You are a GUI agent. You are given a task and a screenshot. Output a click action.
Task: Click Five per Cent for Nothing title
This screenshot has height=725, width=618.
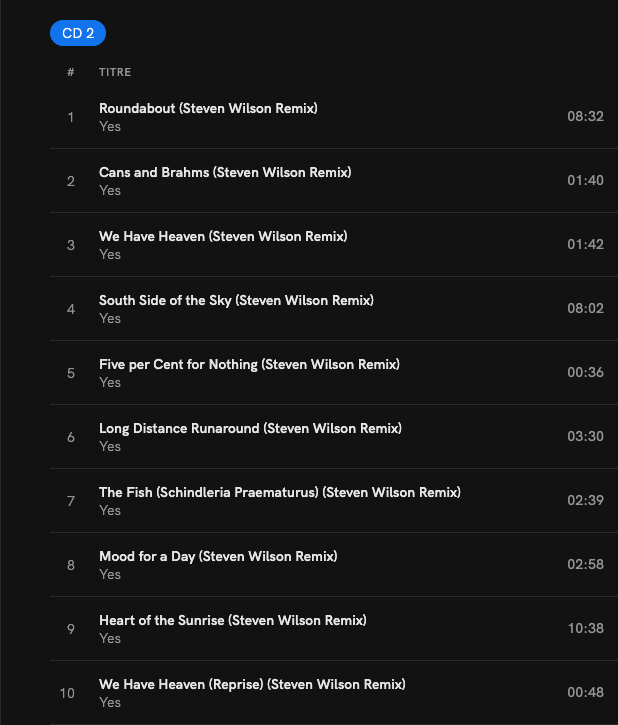[249, 364]
